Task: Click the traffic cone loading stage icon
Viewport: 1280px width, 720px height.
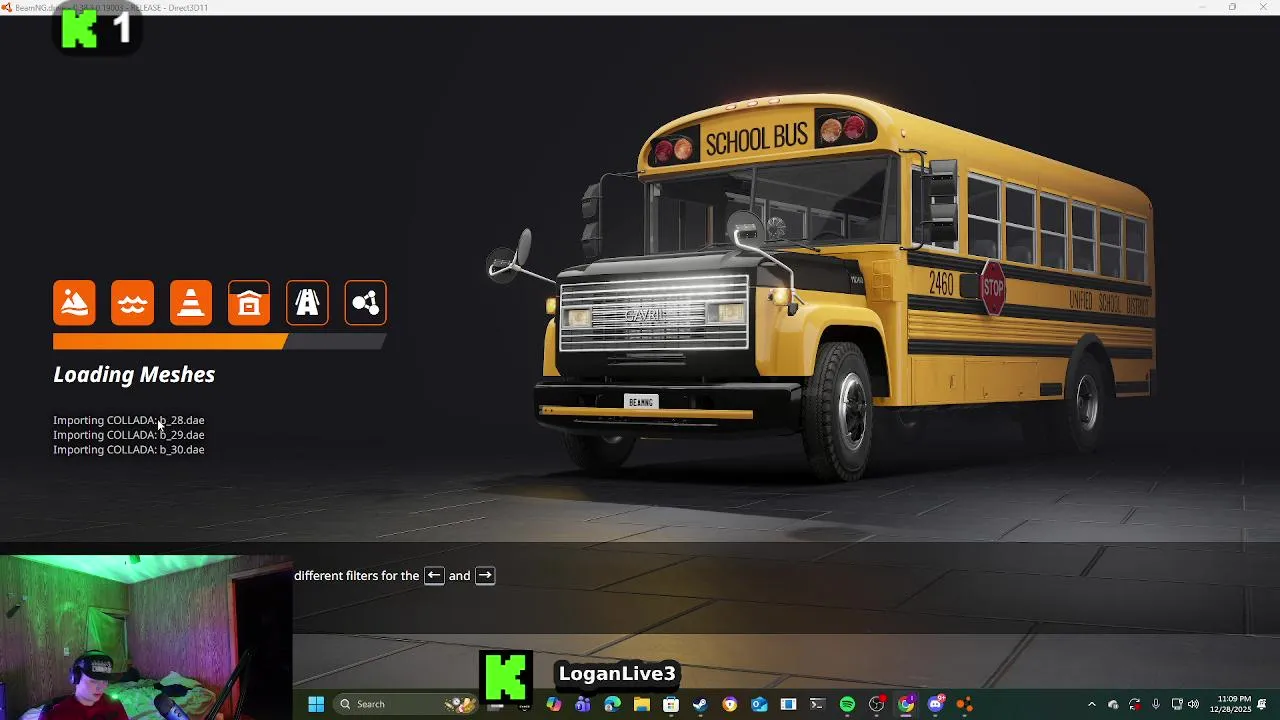Action: (x=190, y=303)
